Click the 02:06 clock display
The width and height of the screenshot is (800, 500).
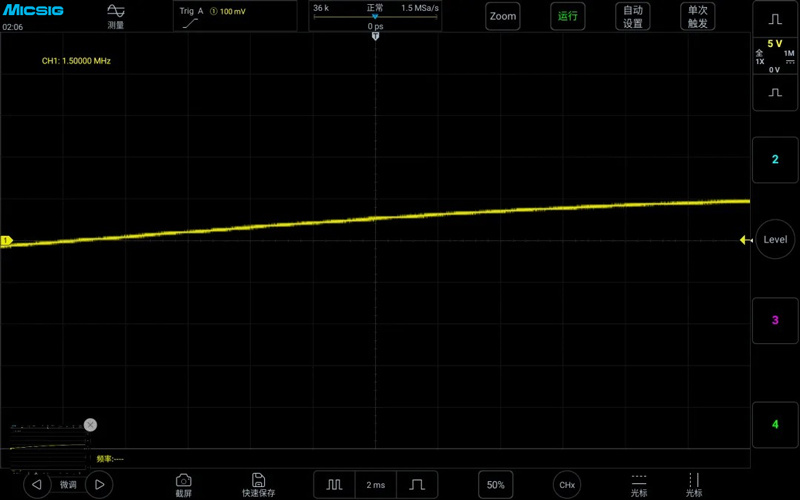point(13,27)
